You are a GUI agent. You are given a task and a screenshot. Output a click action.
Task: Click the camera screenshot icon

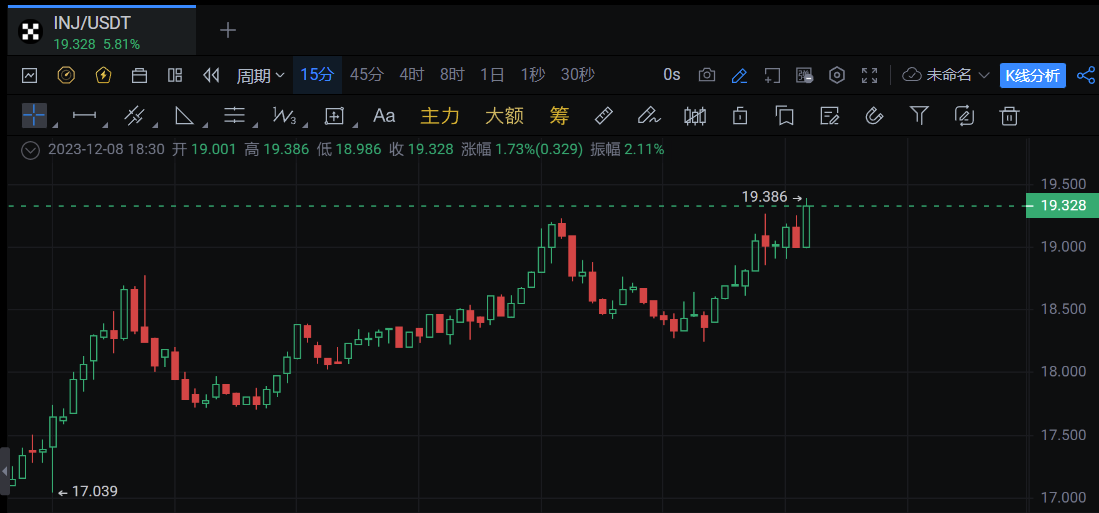(x=707, y=75)
